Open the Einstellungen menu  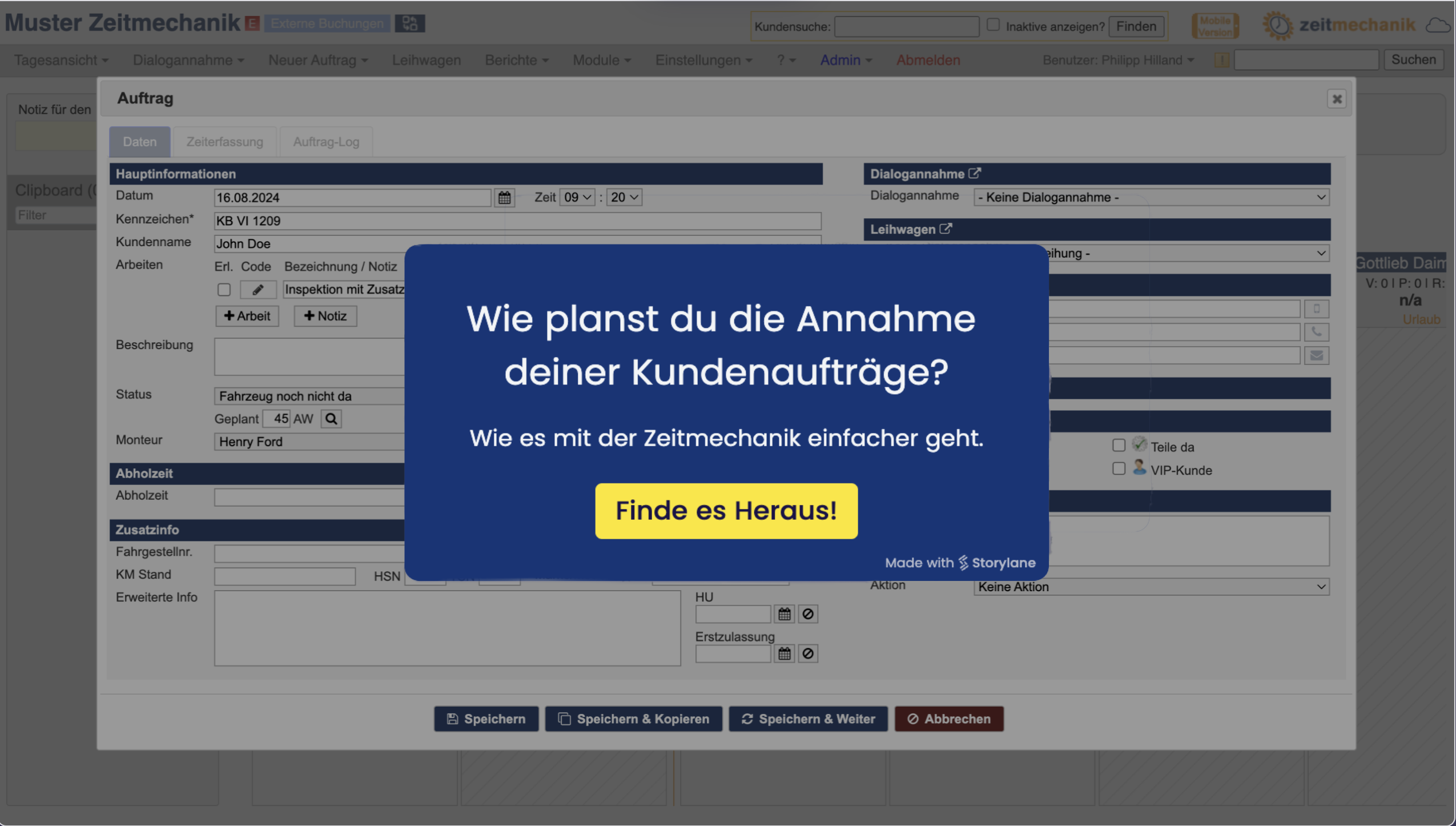coord(703,60)
